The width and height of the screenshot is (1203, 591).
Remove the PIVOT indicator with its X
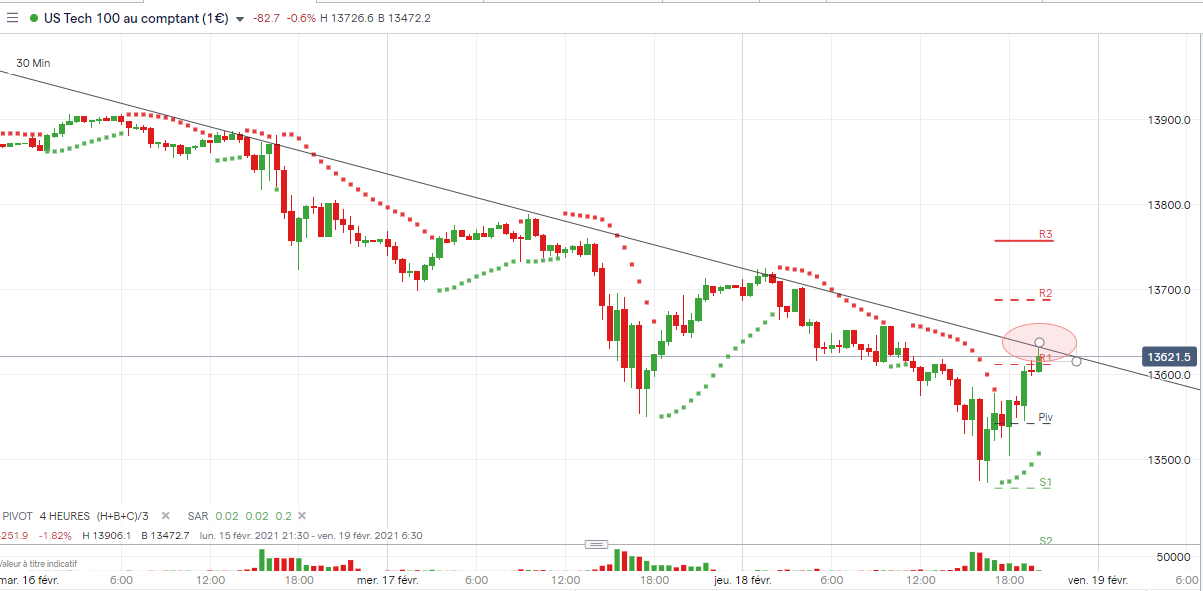click(166, 516)
